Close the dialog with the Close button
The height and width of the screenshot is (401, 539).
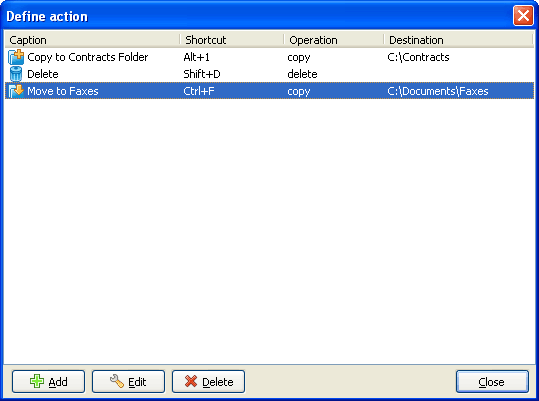492,381
